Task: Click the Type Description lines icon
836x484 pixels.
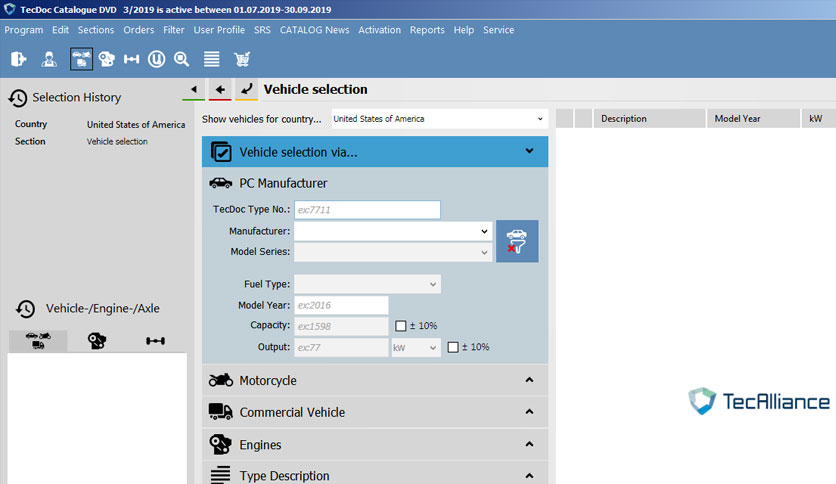Action: click(x=220, y=475)
